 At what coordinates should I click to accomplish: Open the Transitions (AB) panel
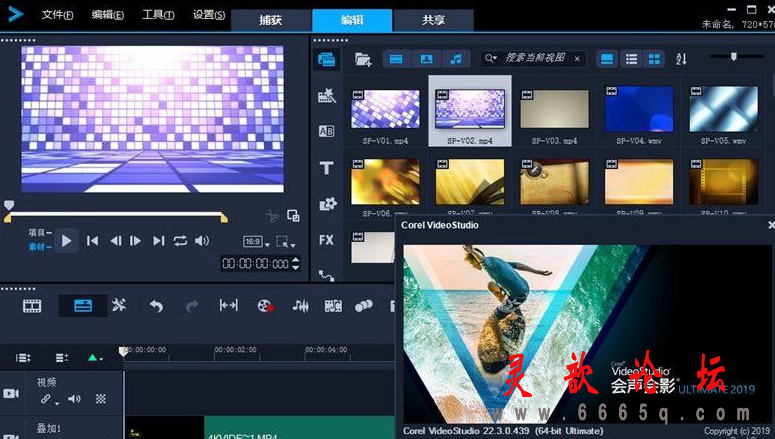pos(327,131)
